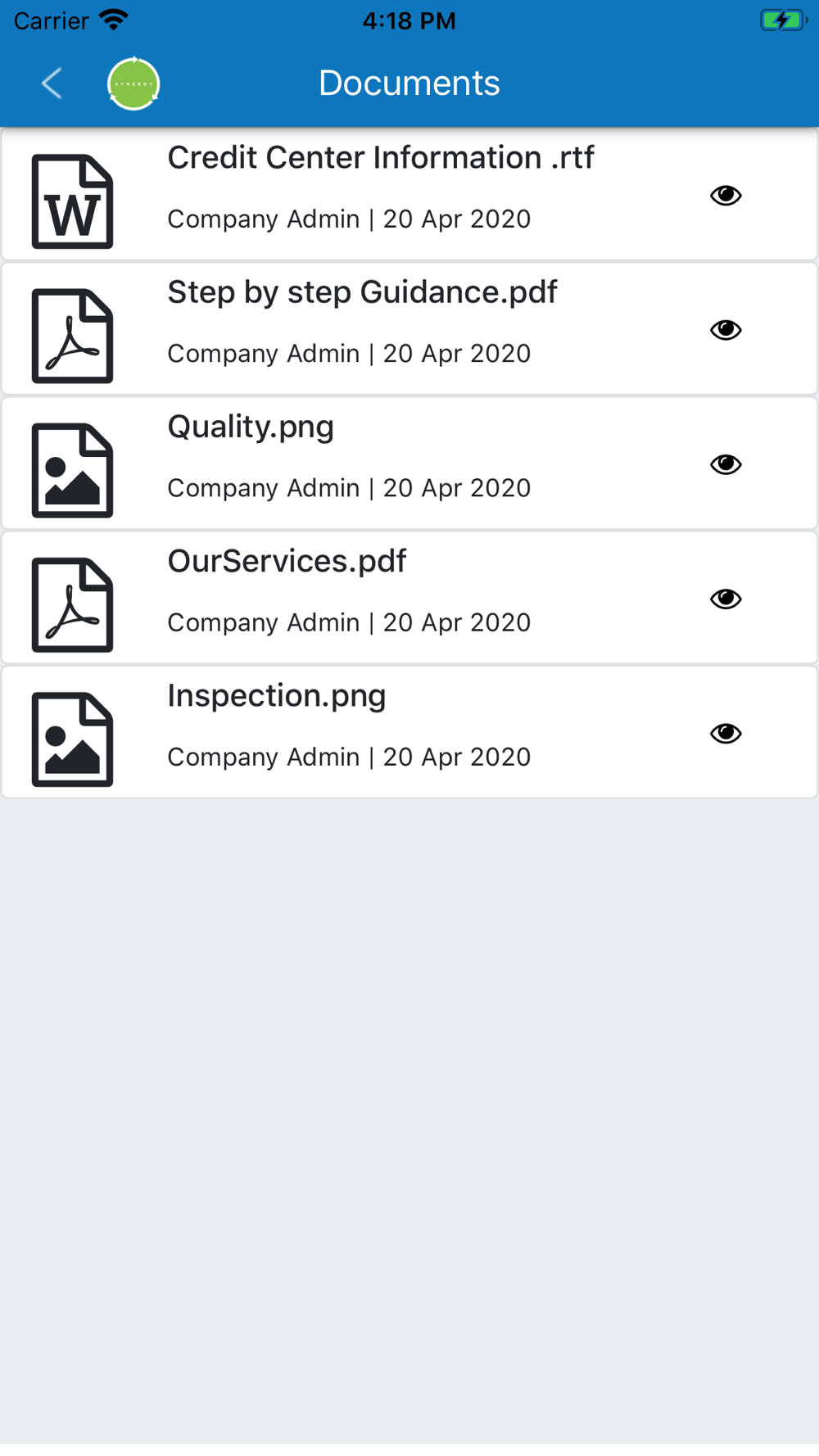Viewport: 819px width, 1456px height.
Task: Tap the PDF icon for Step by step Guidance
Action: 72,336
